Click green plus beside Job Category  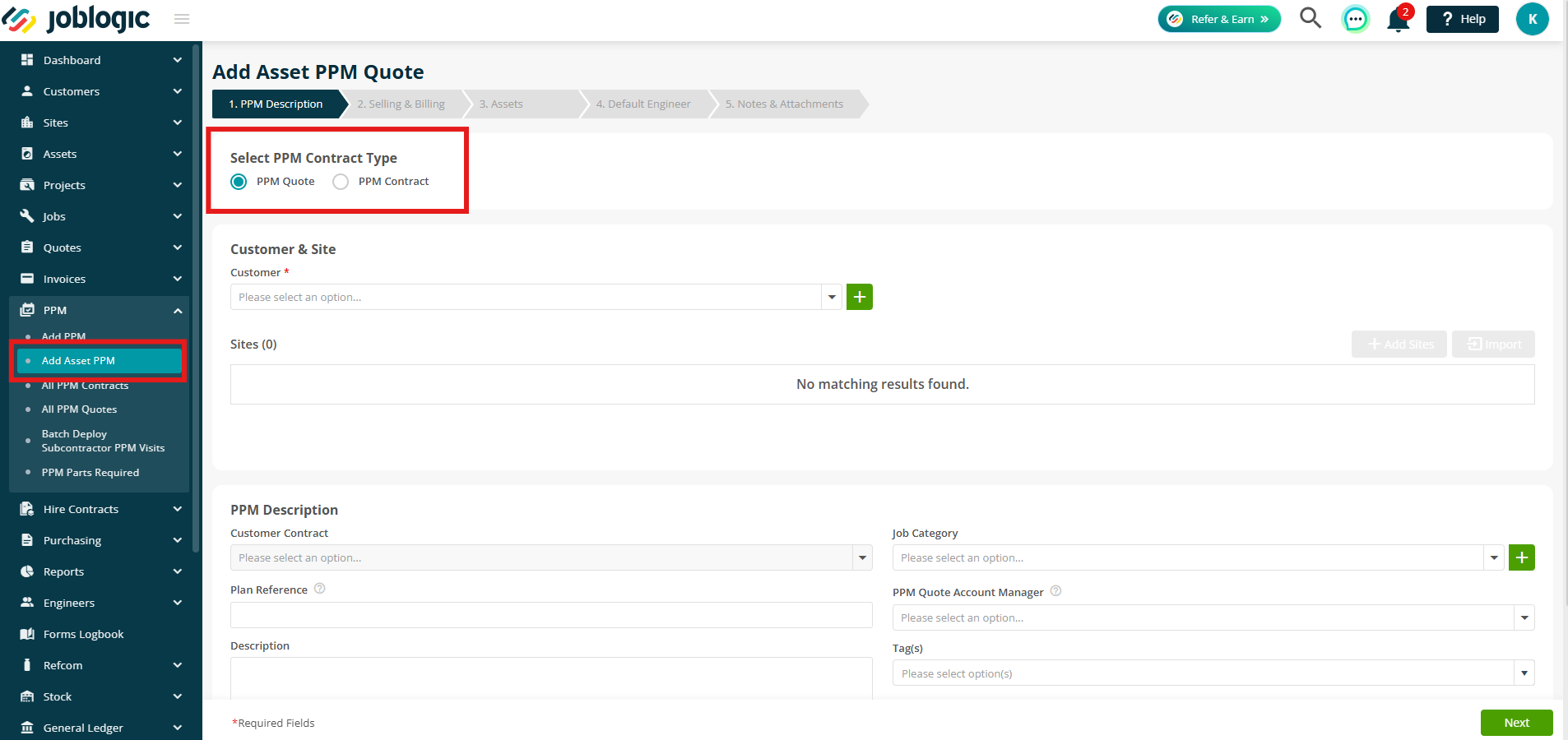point(1522,557)
